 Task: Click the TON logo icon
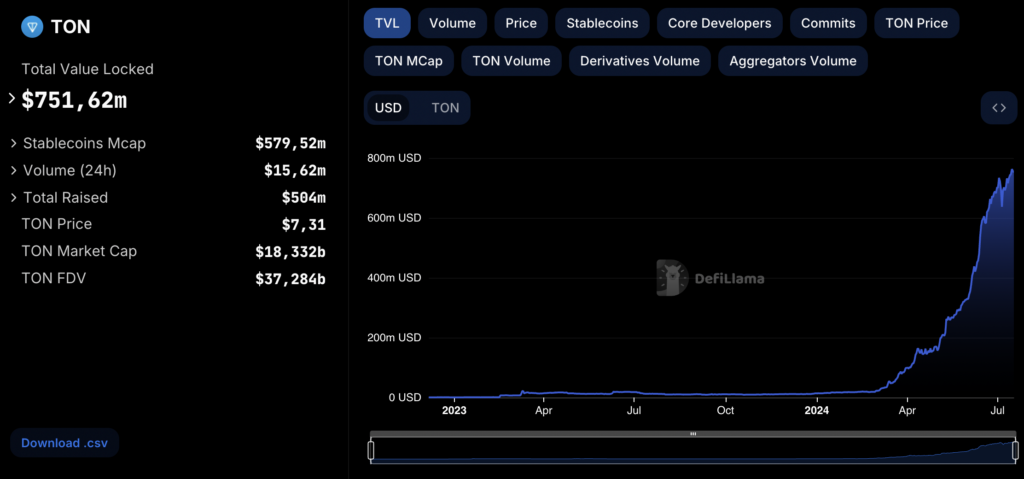(x=32, y=27)
